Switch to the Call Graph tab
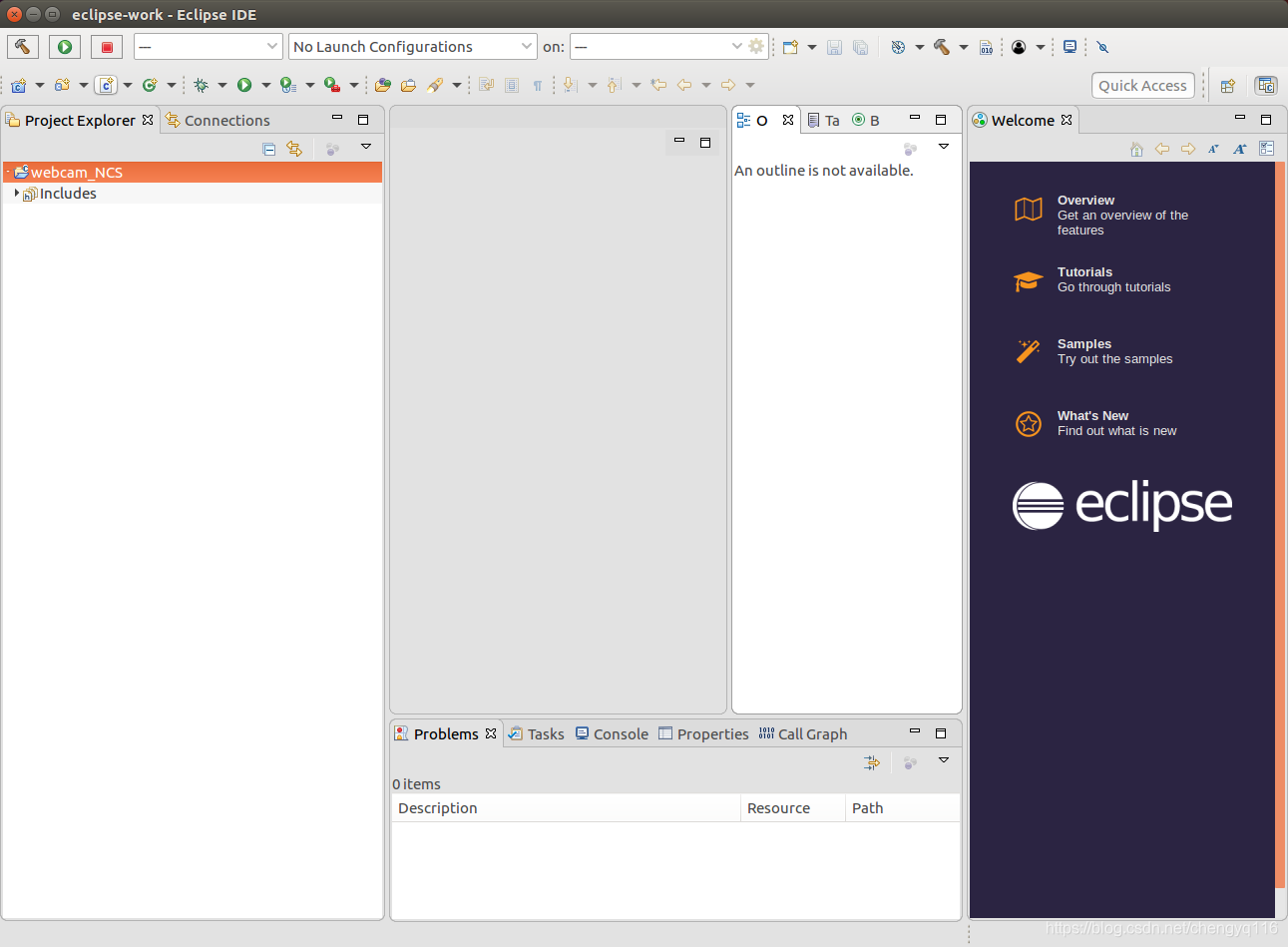Viewport: 1288px width, 947px height. tap(803, 733)
